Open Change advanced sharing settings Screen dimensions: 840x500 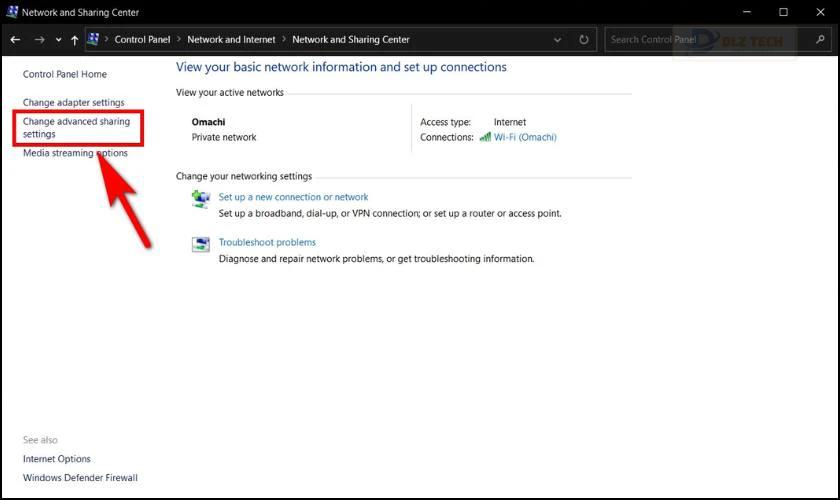point(77,128)
